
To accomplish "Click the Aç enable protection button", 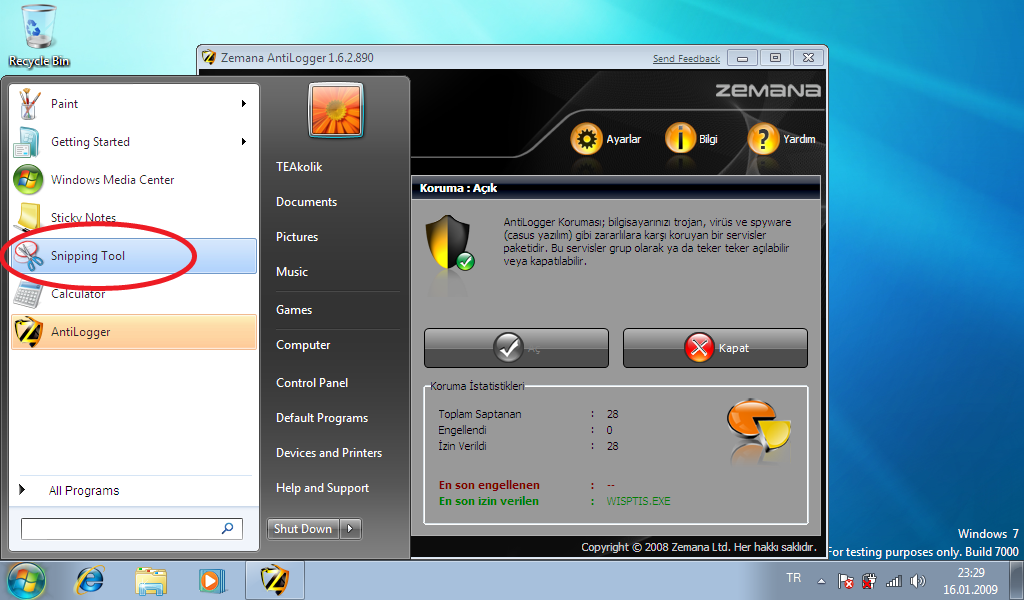I will point(516,348).
